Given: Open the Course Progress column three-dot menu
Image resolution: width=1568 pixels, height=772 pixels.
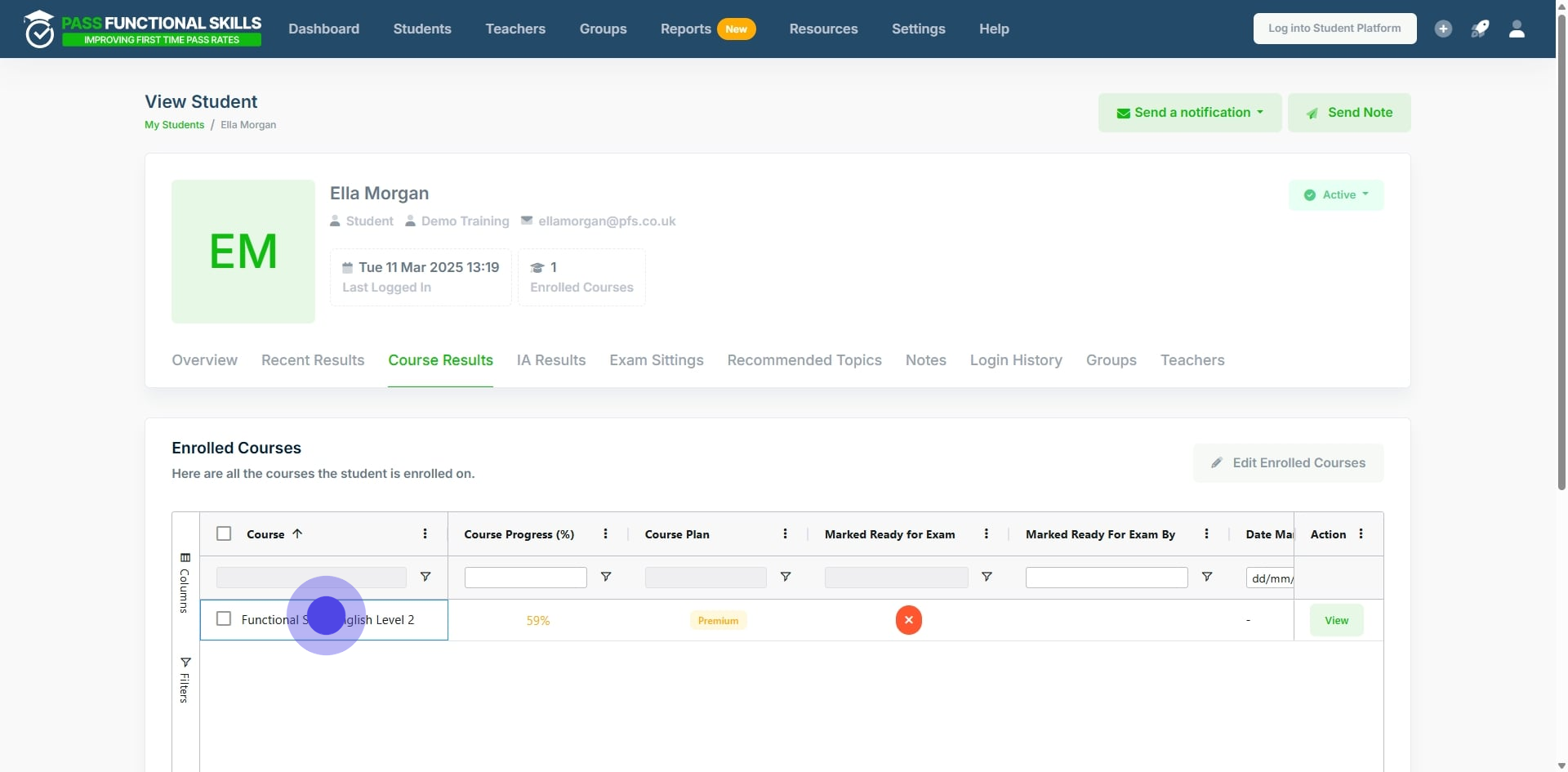Looking at the screenshot, I should click(x=605, y=533).
